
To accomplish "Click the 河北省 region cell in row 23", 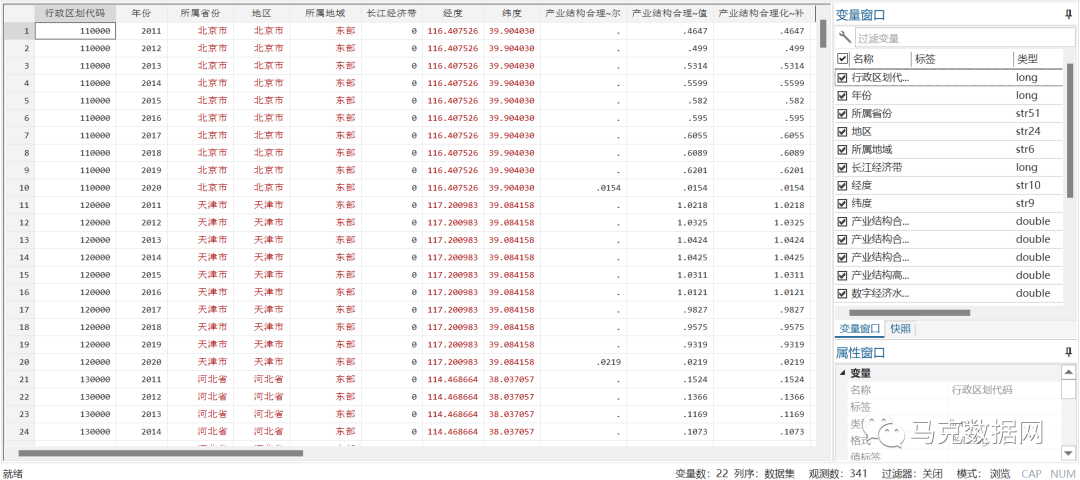I will (261, 414).
